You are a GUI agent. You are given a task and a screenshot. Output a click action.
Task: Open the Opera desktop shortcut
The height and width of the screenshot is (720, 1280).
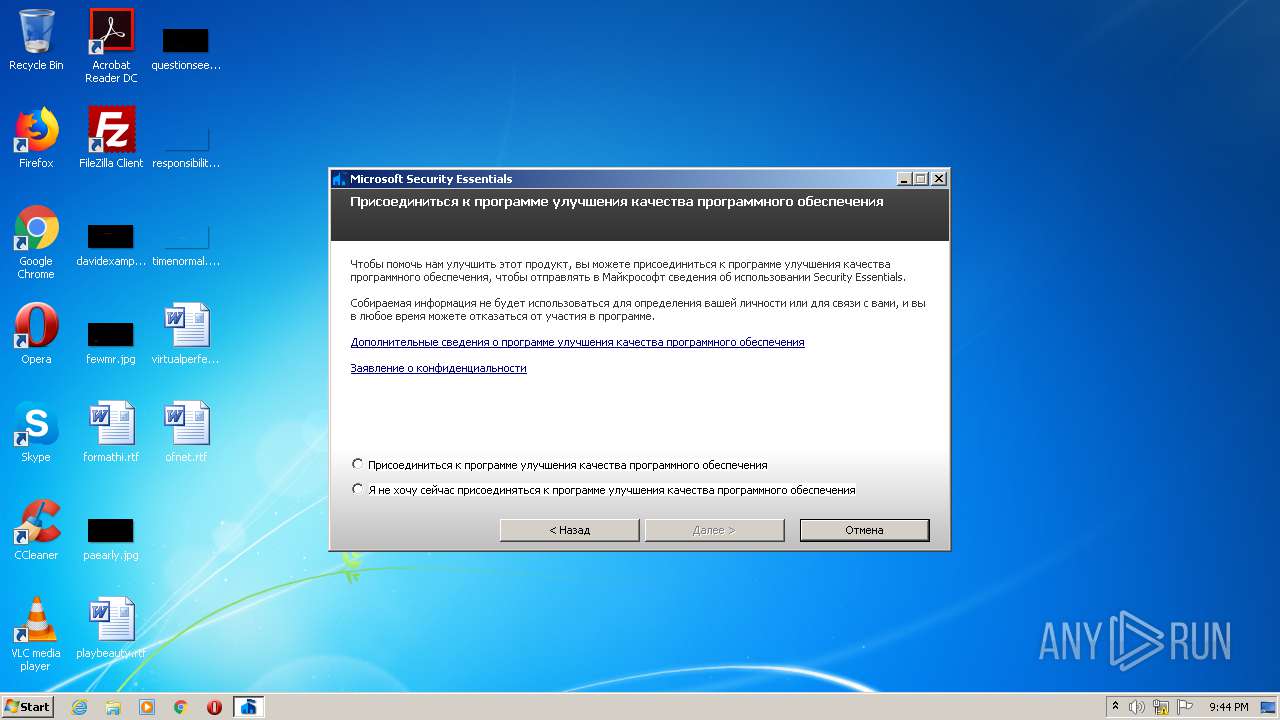click(36, 334)
